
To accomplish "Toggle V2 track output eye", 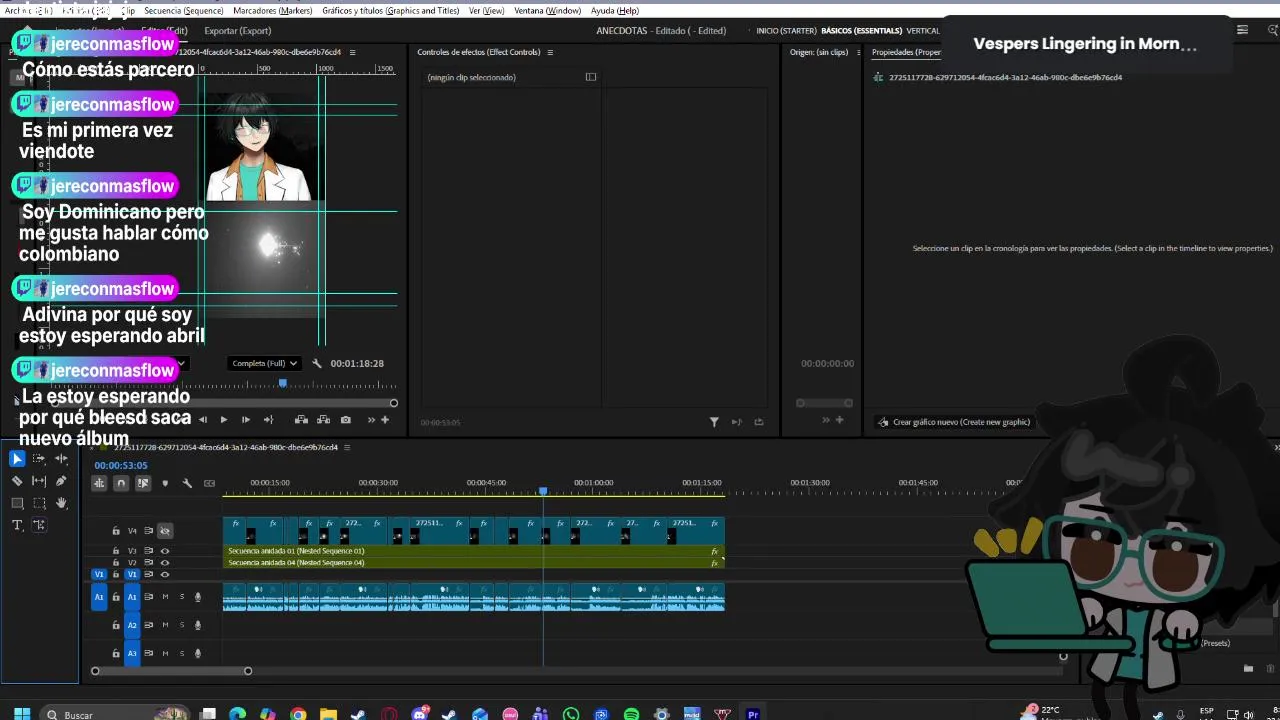I will [x=165, y=563].
